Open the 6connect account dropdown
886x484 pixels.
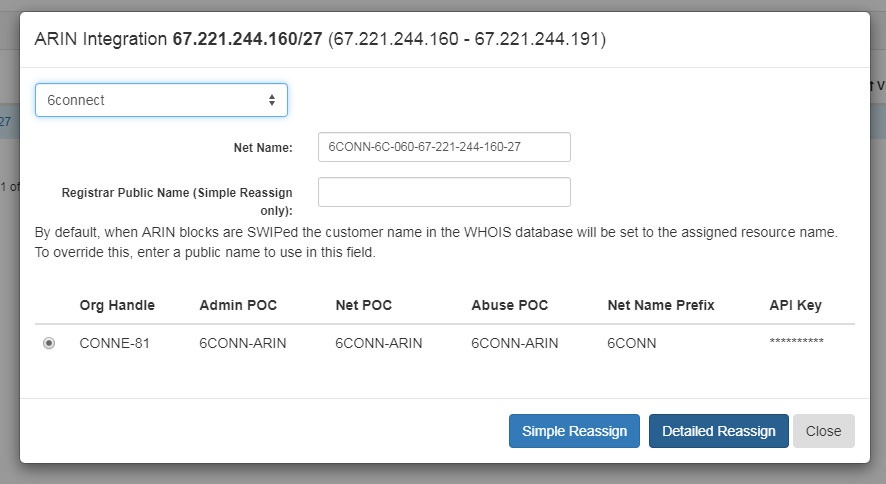(161, 100)
